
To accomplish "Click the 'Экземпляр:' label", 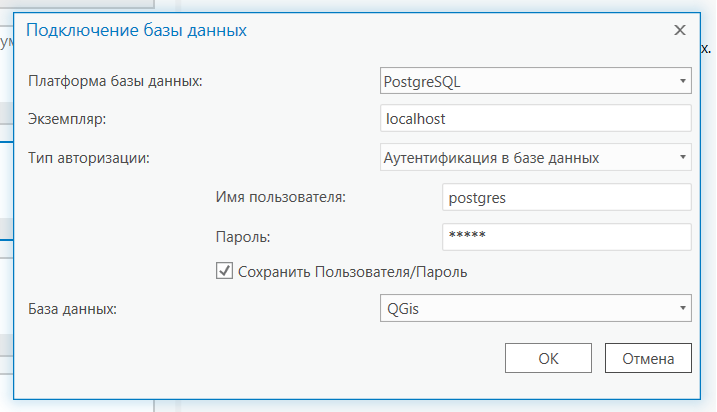I will tap(73, 119).
